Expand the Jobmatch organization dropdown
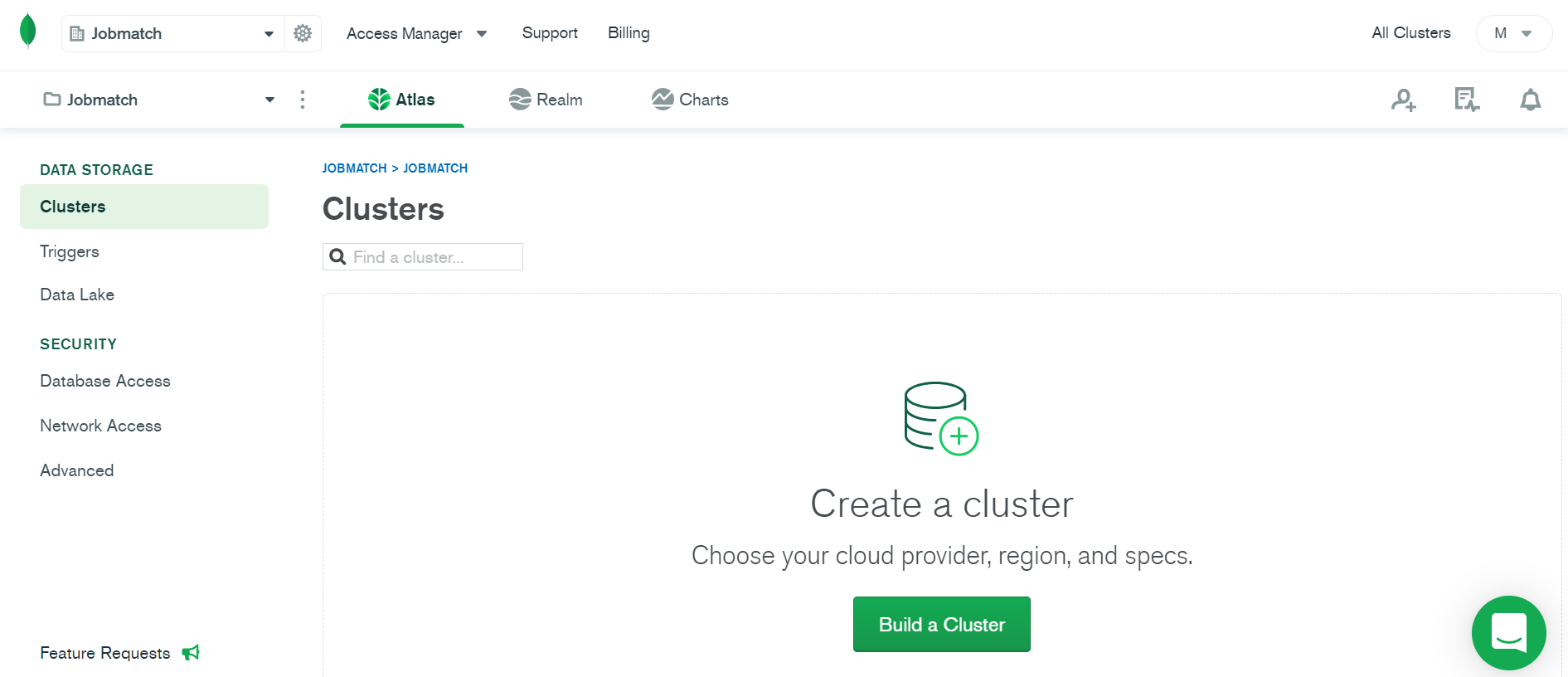 [173, 33]
